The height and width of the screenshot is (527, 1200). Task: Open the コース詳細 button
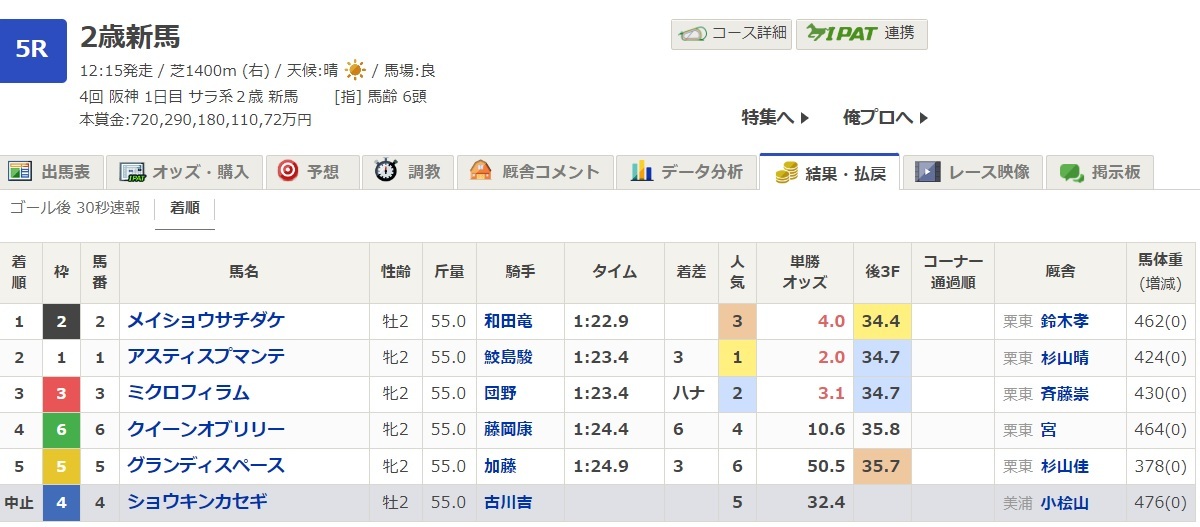731,33
